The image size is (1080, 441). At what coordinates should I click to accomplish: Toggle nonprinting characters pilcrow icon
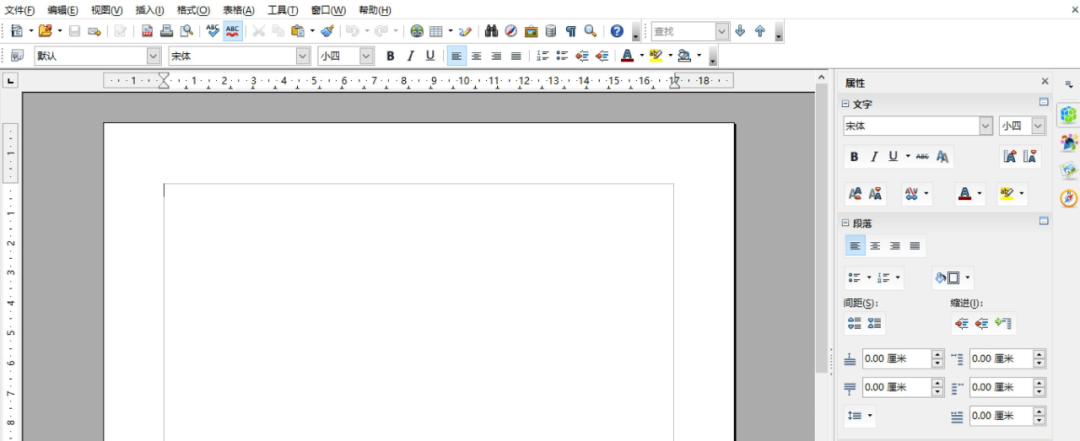click(x=570, y=31)
